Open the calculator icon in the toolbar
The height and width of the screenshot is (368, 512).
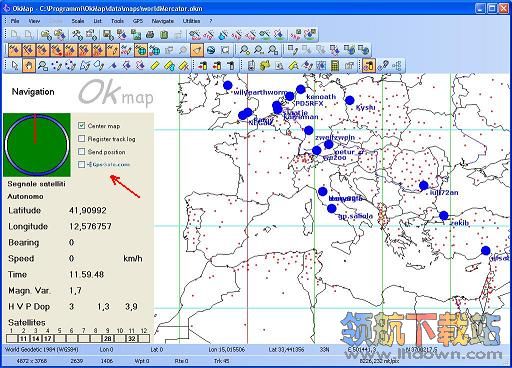point(335,66)
